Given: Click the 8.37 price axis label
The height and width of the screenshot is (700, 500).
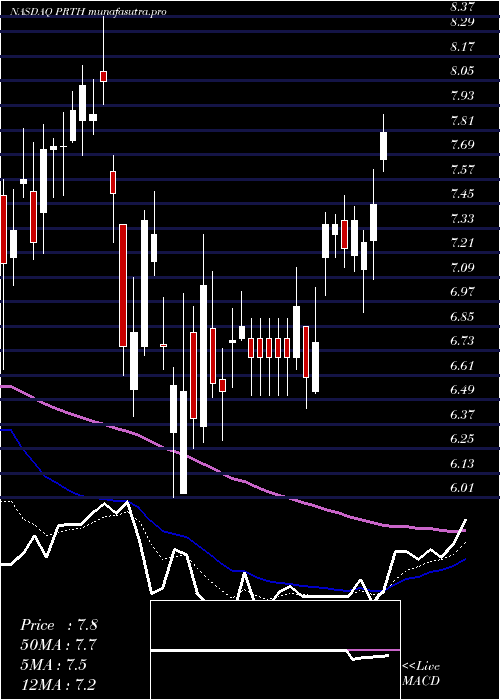Looking at the screenshot, I should (464, 7).
